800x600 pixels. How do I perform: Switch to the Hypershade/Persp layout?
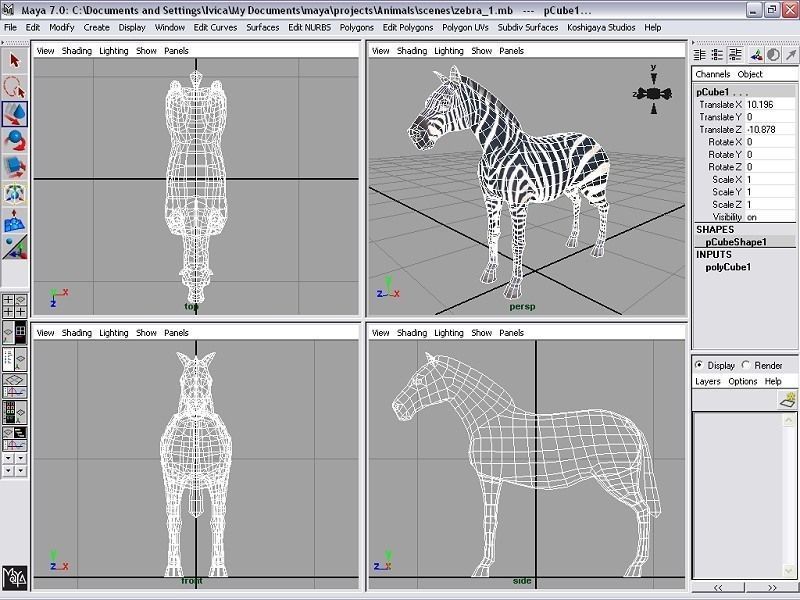pyautogui.click(x=14, y=412)
